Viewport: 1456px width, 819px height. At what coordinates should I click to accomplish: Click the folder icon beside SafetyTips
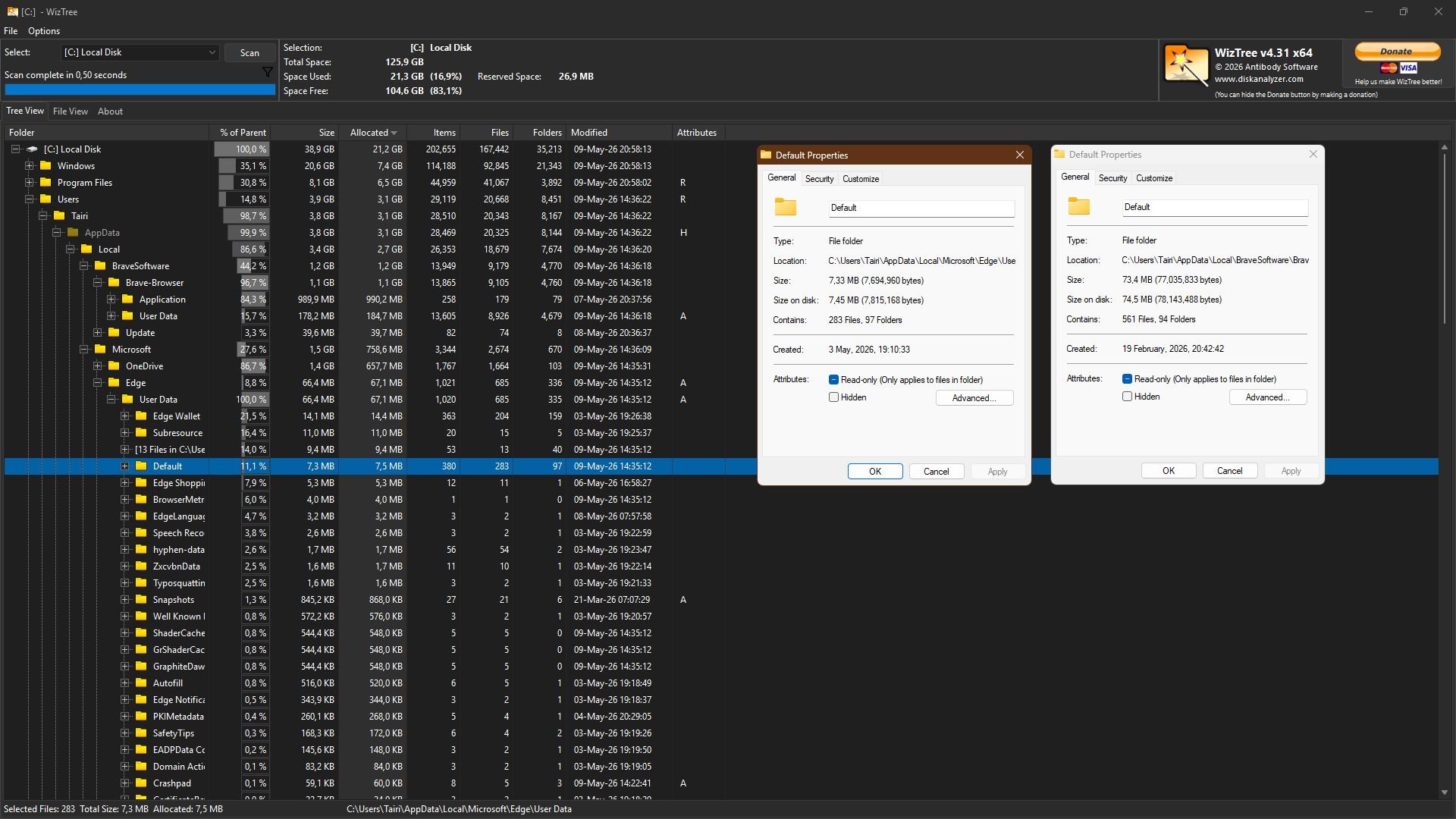point(141,733)
